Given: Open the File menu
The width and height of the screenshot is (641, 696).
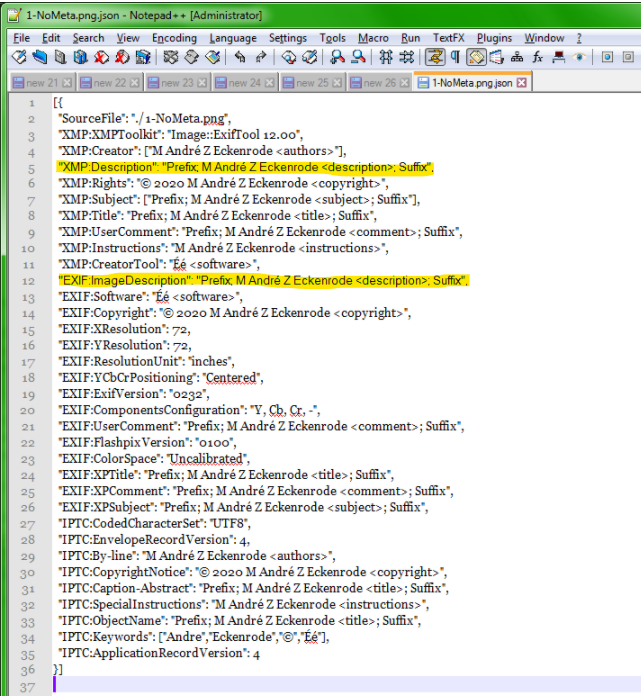Looking at the screenshot, I should (21, 38).
